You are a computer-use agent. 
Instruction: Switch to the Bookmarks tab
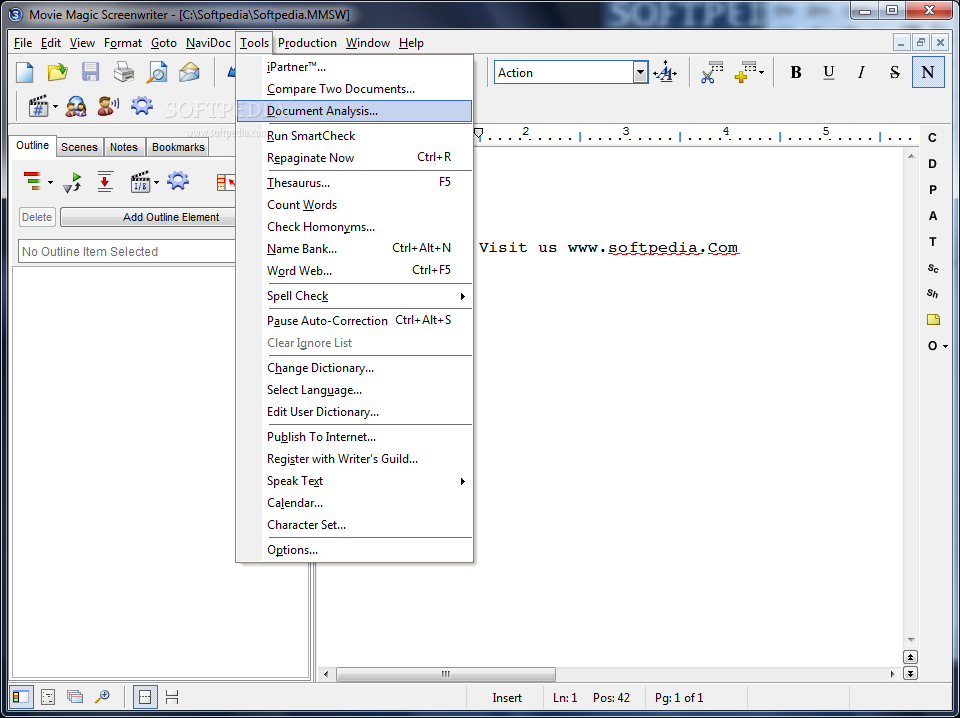[178, 147]
